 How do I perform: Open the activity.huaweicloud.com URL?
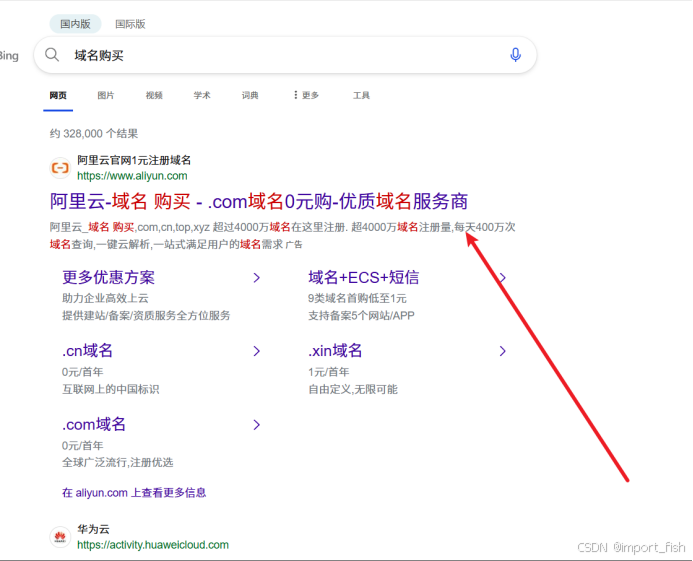(153, 545)
